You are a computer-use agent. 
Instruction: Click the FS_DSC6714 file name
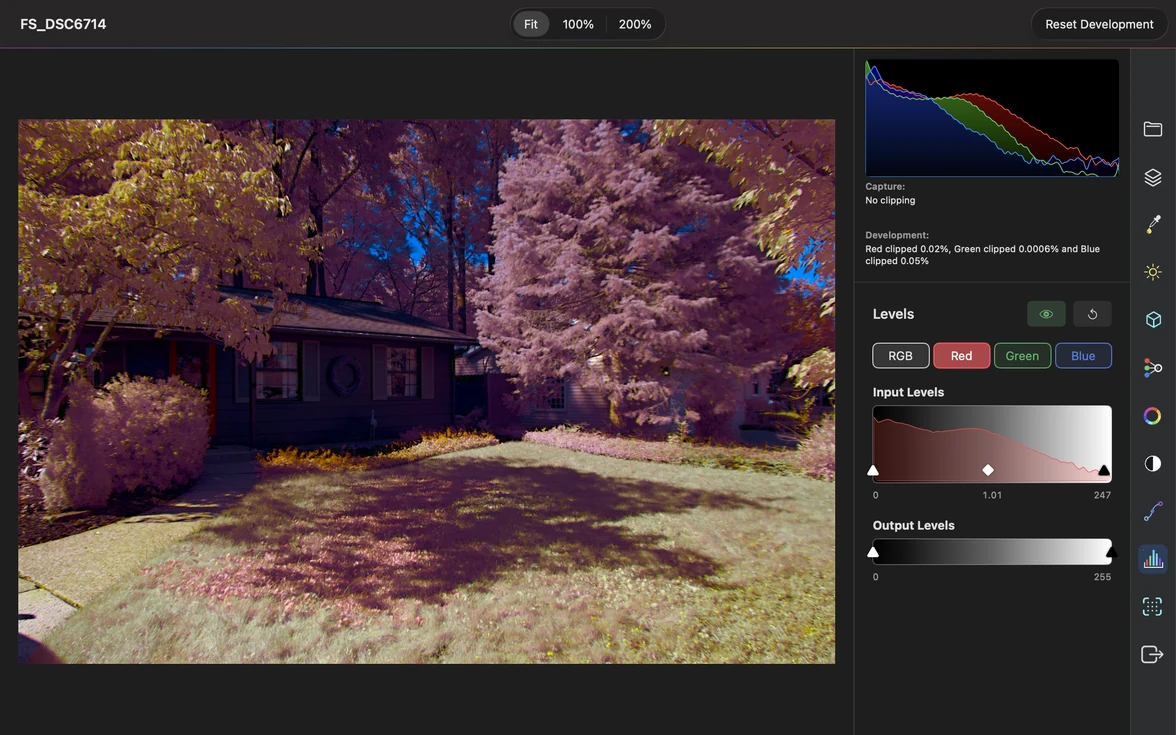tap(63, 24)
